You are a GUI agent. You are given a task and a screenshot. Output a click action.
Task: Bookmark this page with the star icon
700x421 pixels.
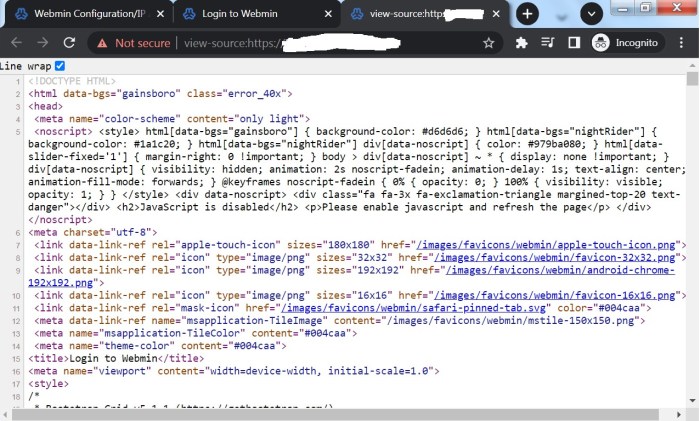click(488, 43)
